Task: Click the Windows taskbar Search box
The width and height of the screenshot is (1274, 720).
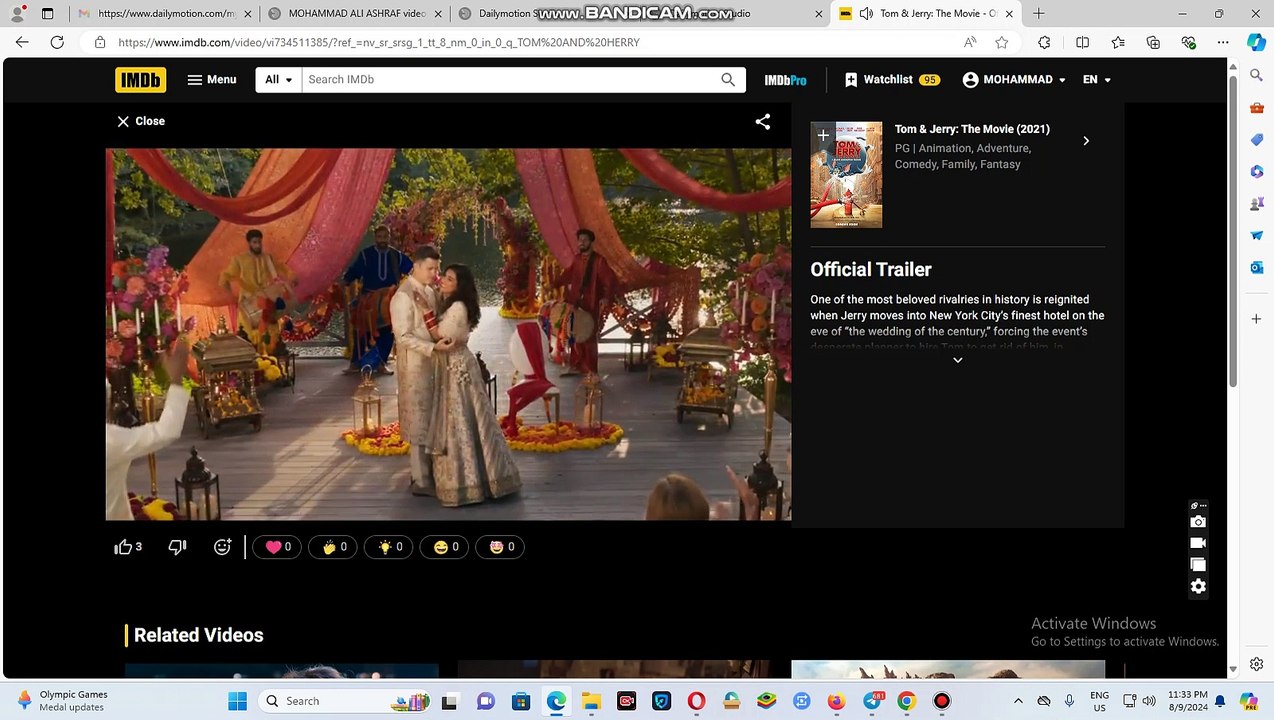Action: click(347, 701)
